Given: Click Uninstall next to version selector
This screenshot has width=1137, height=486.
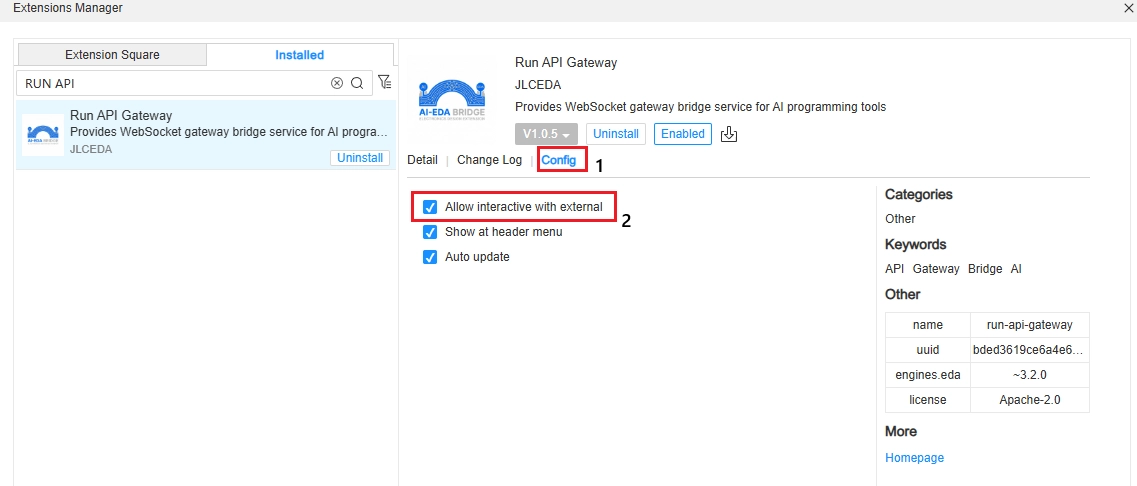Looking at the screenshot, I should point(616,134).
